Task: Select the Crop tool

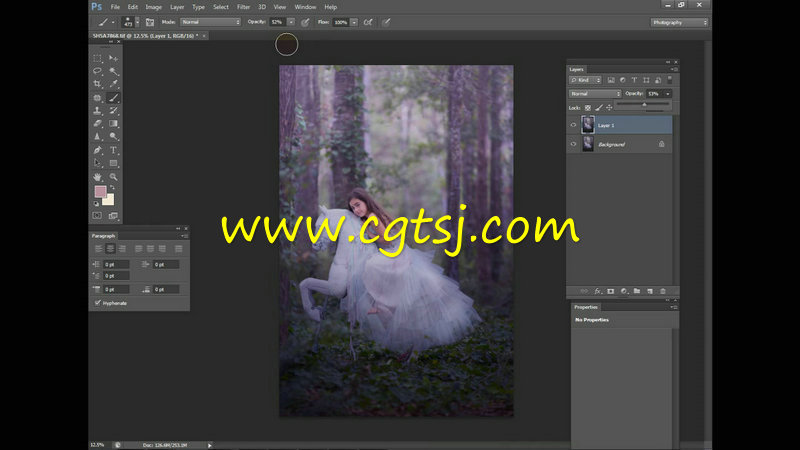Action: (97, 84)
